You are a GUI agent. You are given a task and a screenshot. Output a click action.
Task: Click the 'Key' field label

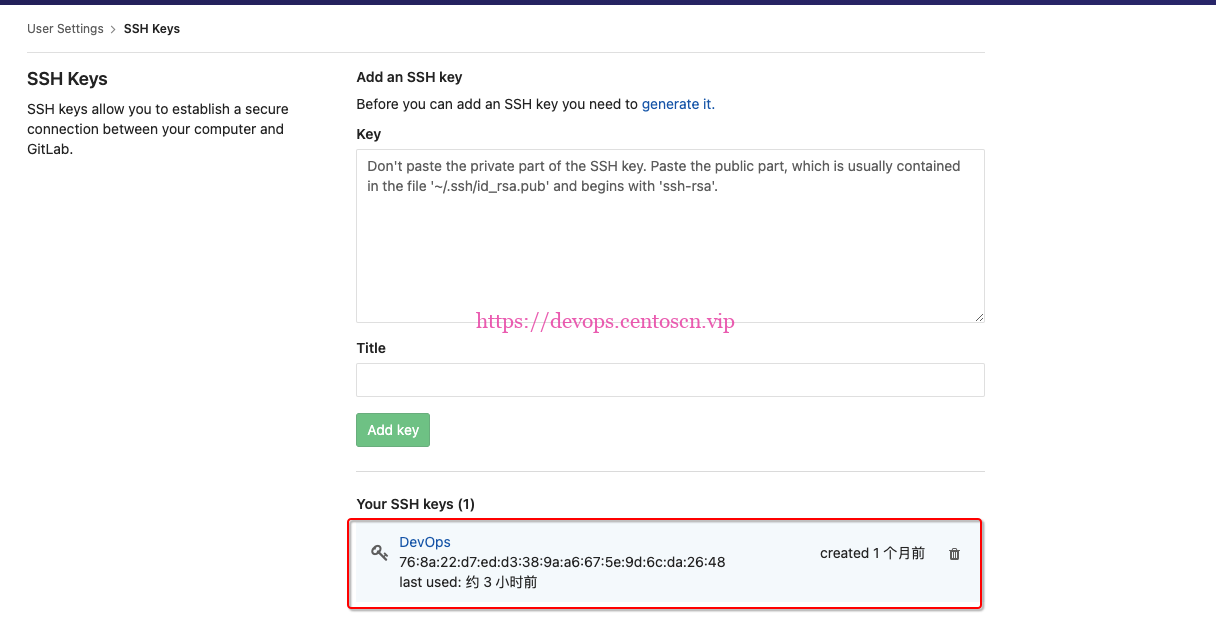[x=368, y=134]
